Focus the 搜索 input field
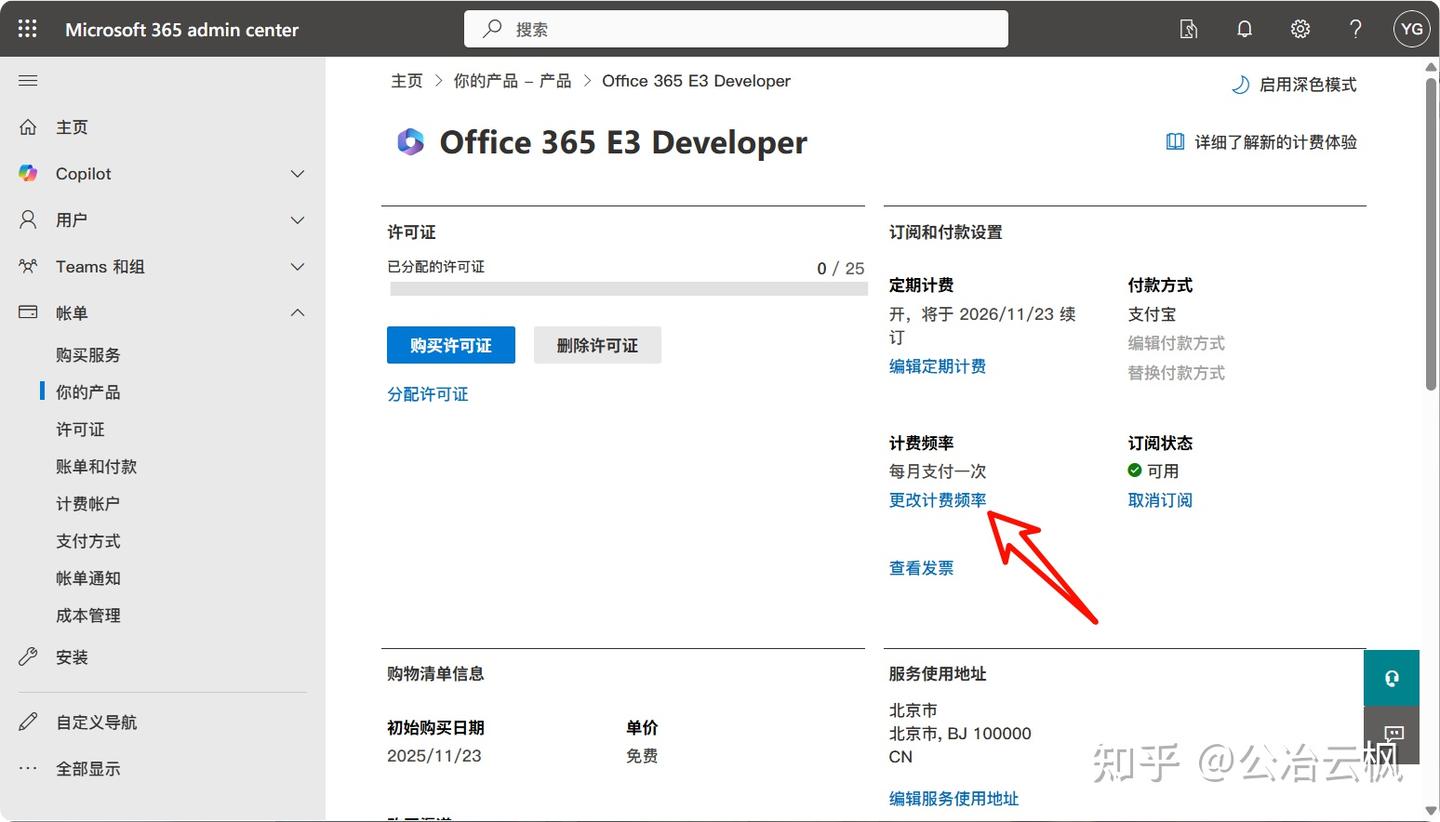This screenshot has width=1440, height=822. [x=736, y=29]
